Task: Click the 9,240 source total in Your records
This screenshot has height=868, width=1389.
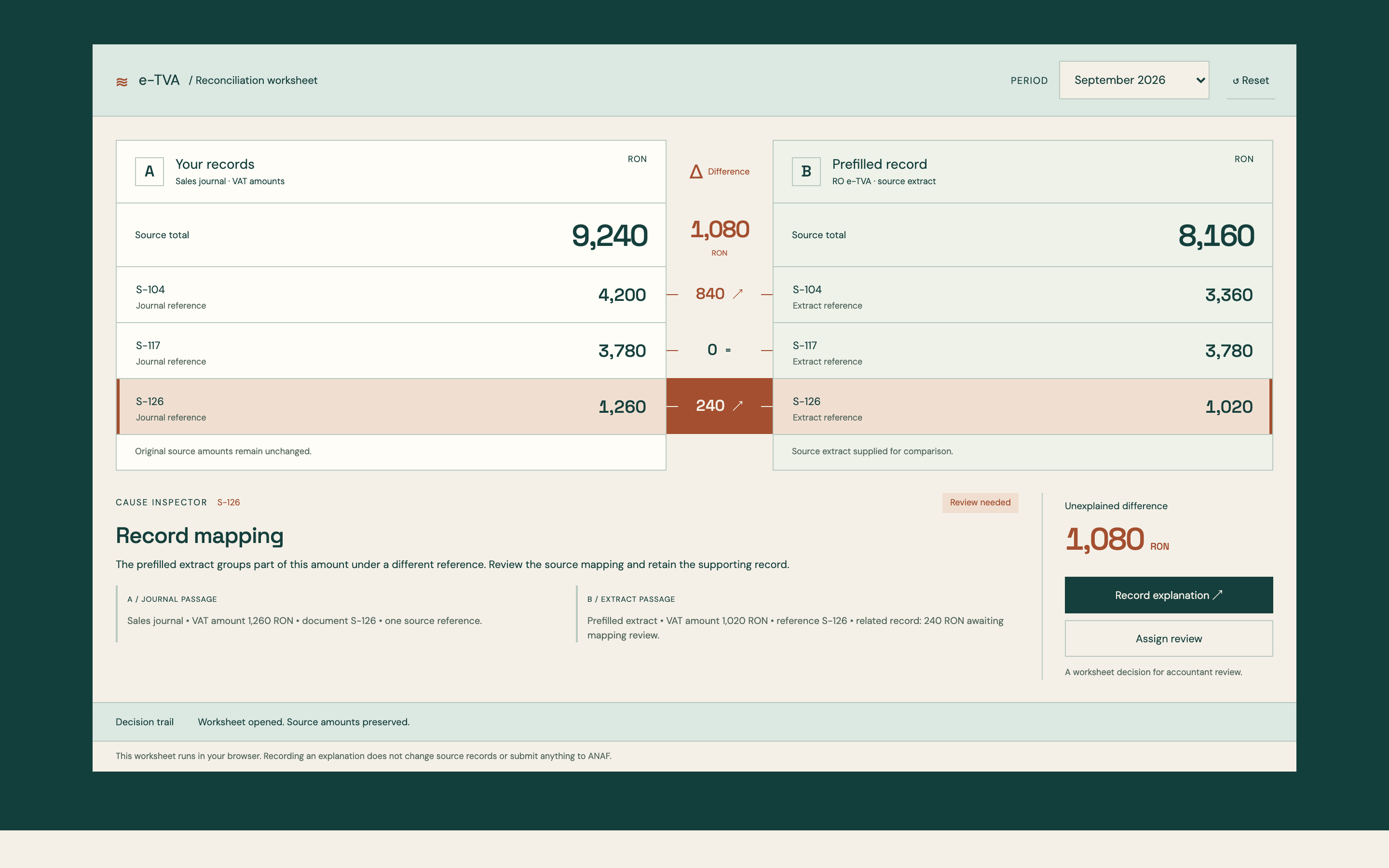Action: click(x=610, y=235)
